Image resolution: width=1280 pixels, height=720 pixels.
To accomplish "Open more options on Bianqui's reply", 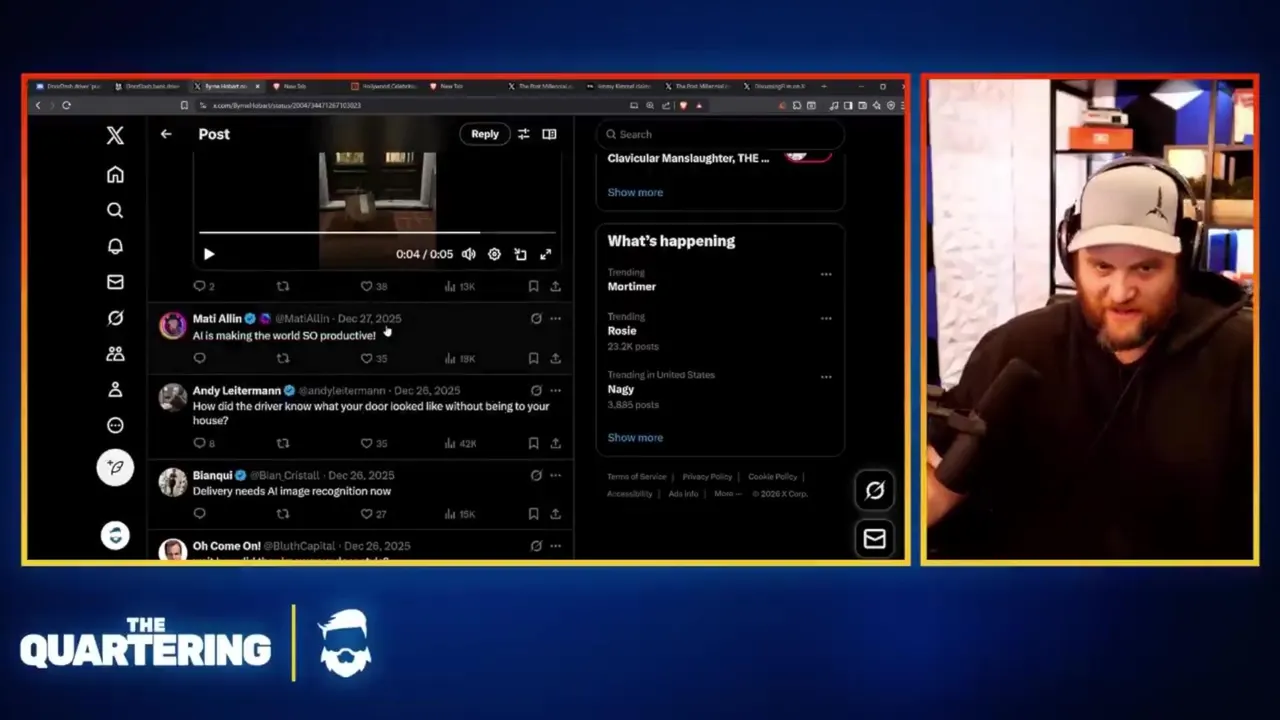I will (555, 475).
